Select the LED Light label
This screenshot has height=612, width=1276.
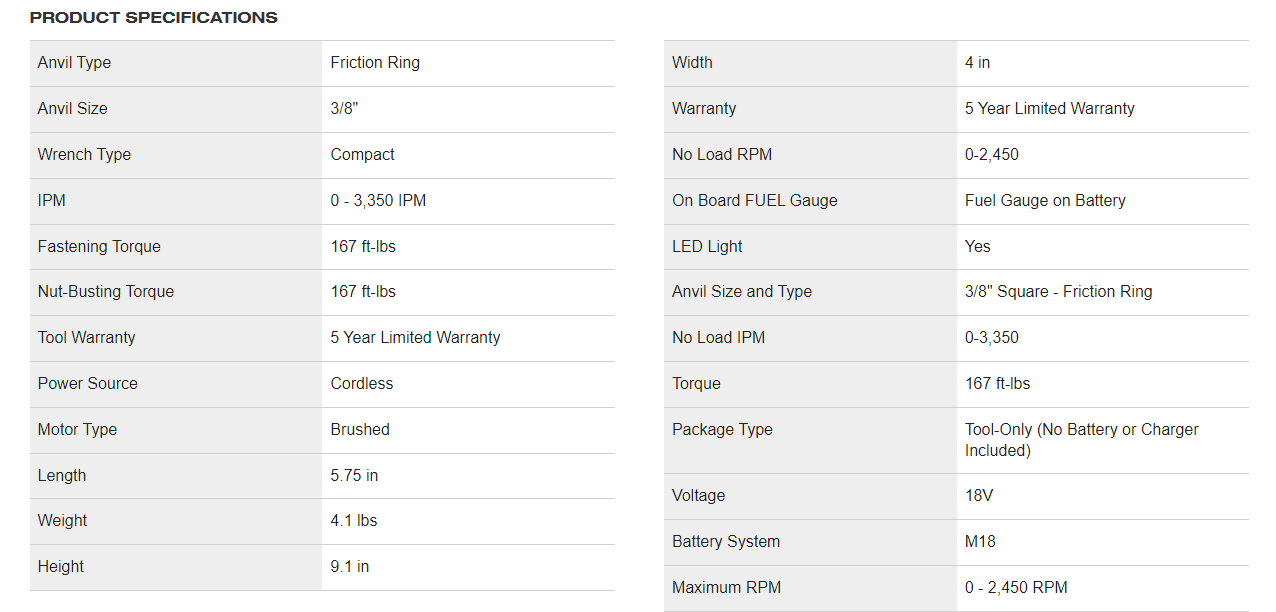[707, 247]
